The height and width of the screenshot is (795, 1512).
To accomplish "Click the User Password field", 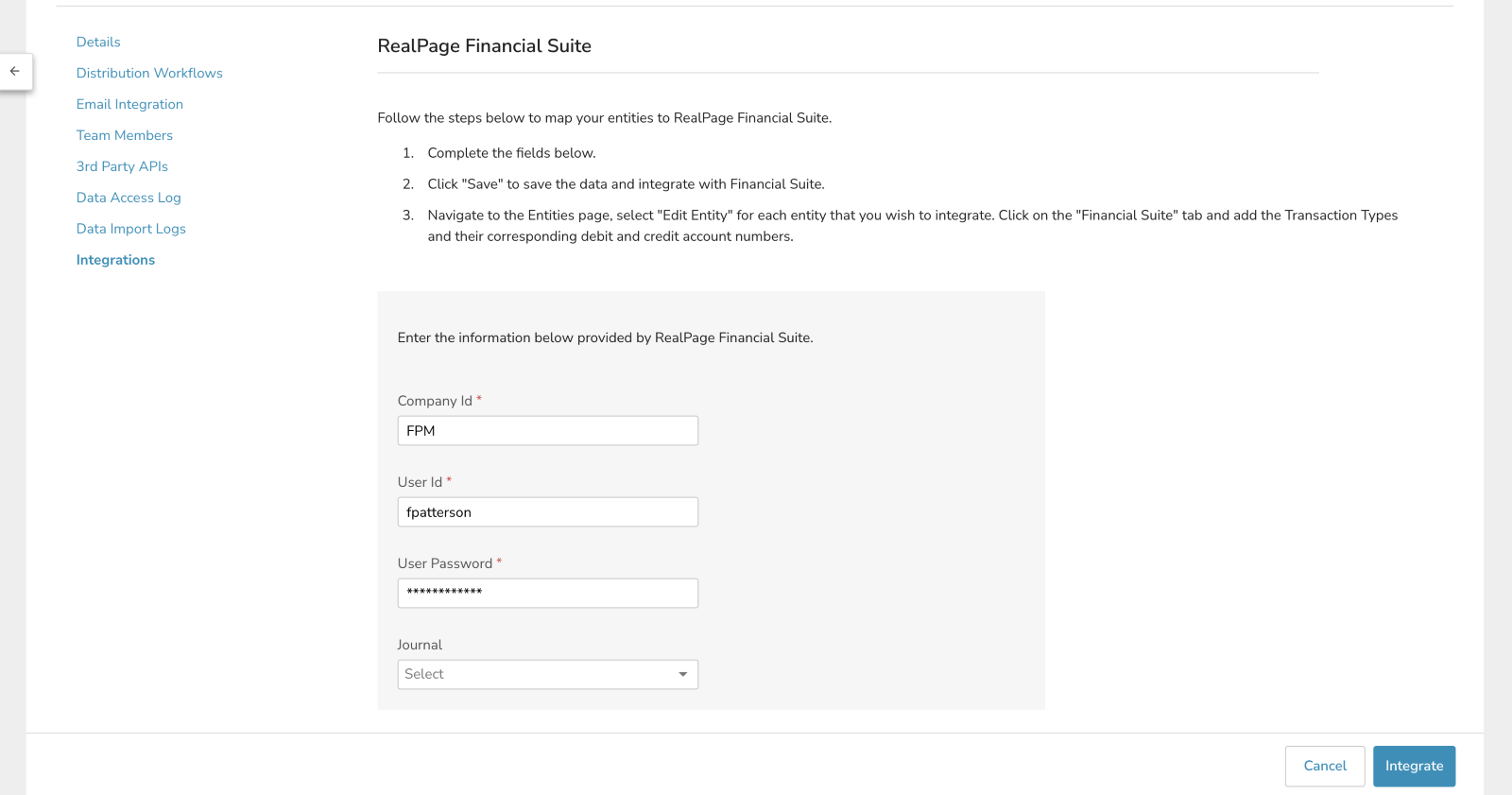I will [x=547, y=593].
